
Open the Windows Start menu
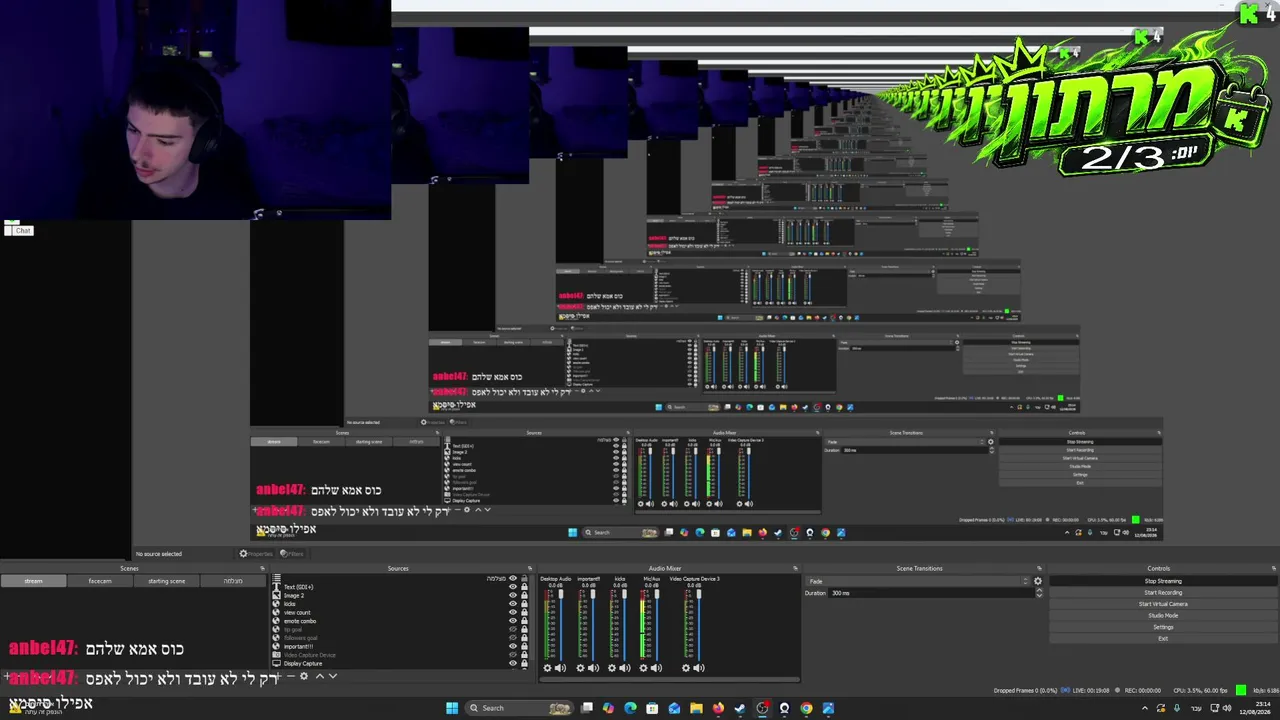click(452, 708)
